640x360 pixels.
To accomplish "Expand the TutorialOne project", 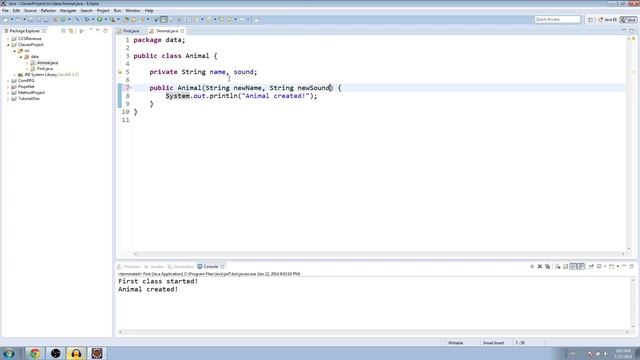I will (8, 99).
